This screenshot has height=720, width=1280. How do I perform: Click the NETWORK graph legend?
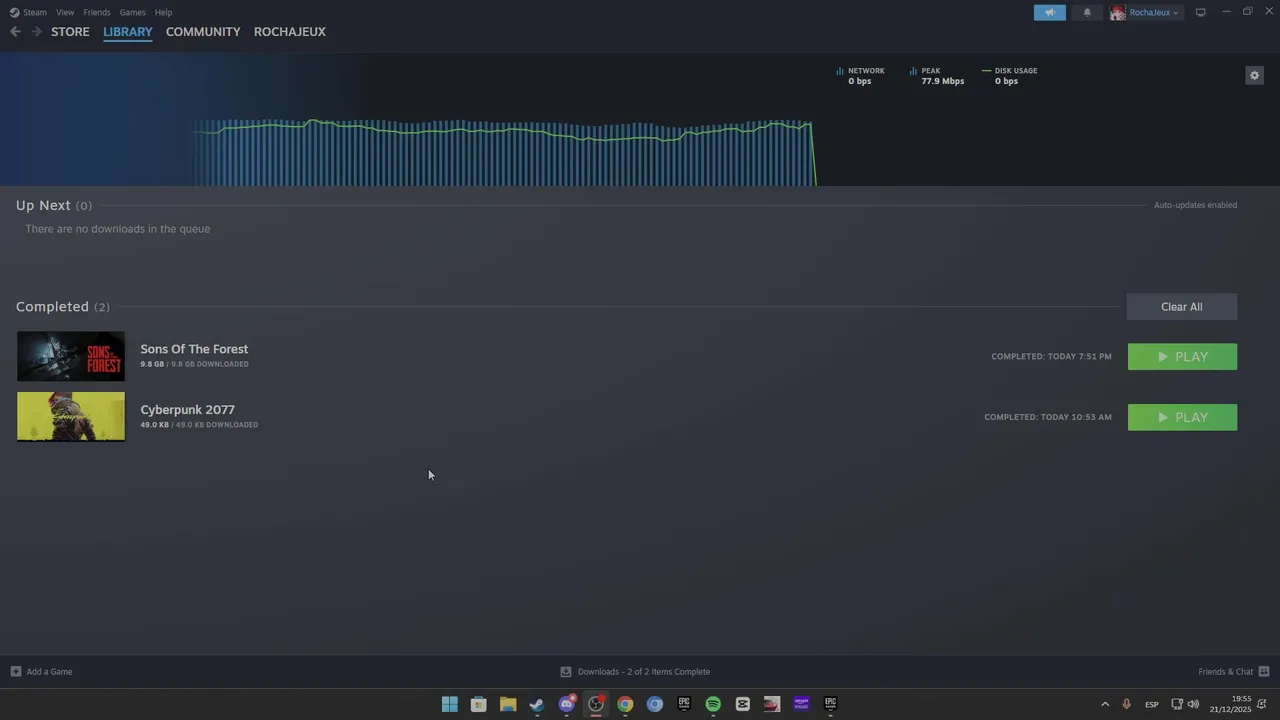[861, 76]
